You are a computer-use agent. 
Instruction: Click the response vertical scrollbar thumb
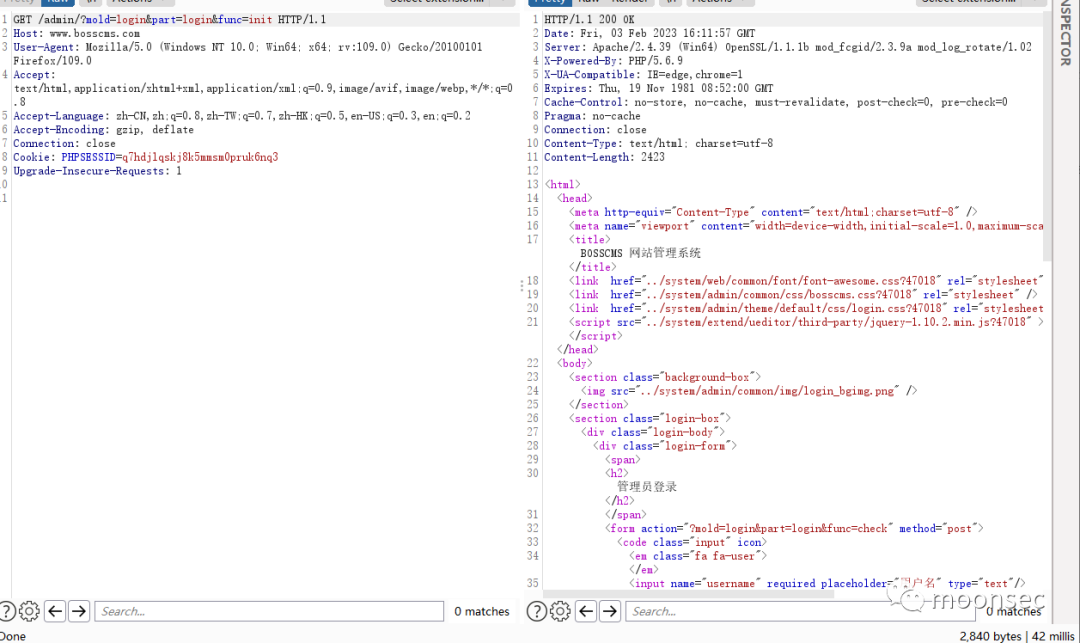[x=1048, y=138]
